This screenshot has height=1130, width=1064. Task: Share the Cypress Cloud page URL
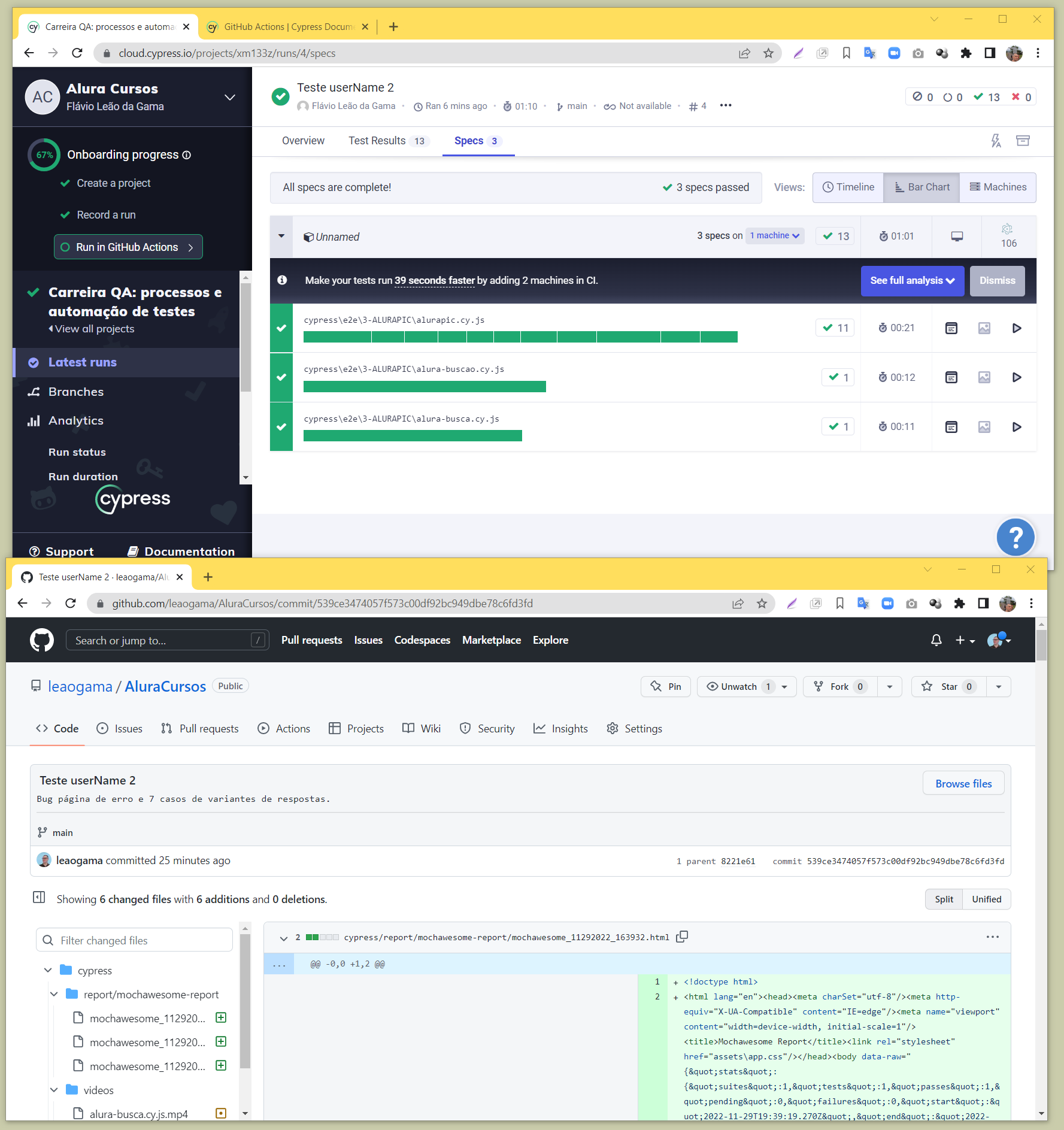[x=744, y=53]
